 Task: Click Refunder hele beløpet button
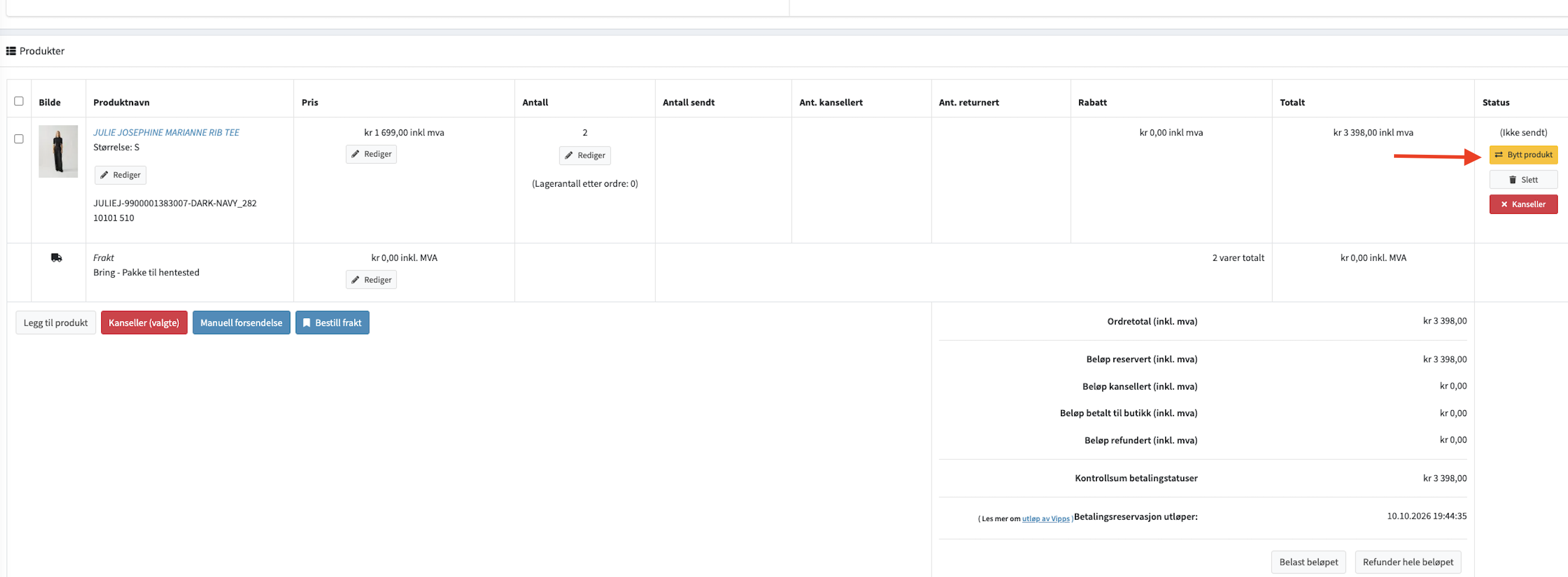tap(1407, 562)
